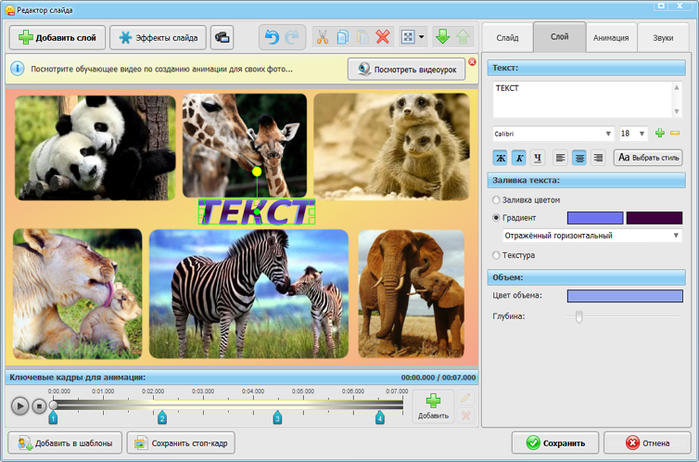Click 'Посмотреть видеоурок' button
699x462 pixels.
click(407, 70)
